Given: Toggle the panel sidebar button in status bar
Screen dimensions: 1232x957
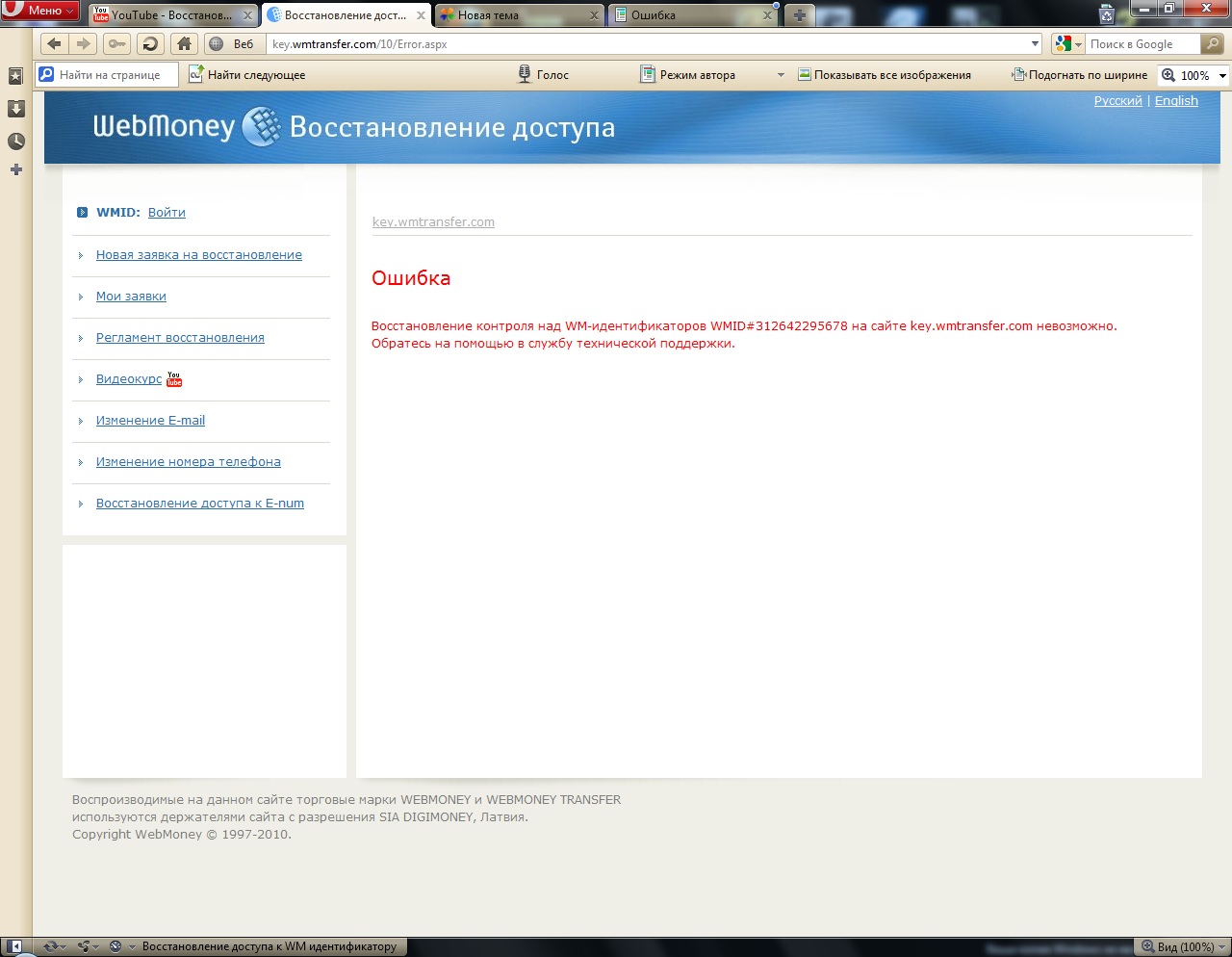Looking at the screenshot, I should coord(15,946).
